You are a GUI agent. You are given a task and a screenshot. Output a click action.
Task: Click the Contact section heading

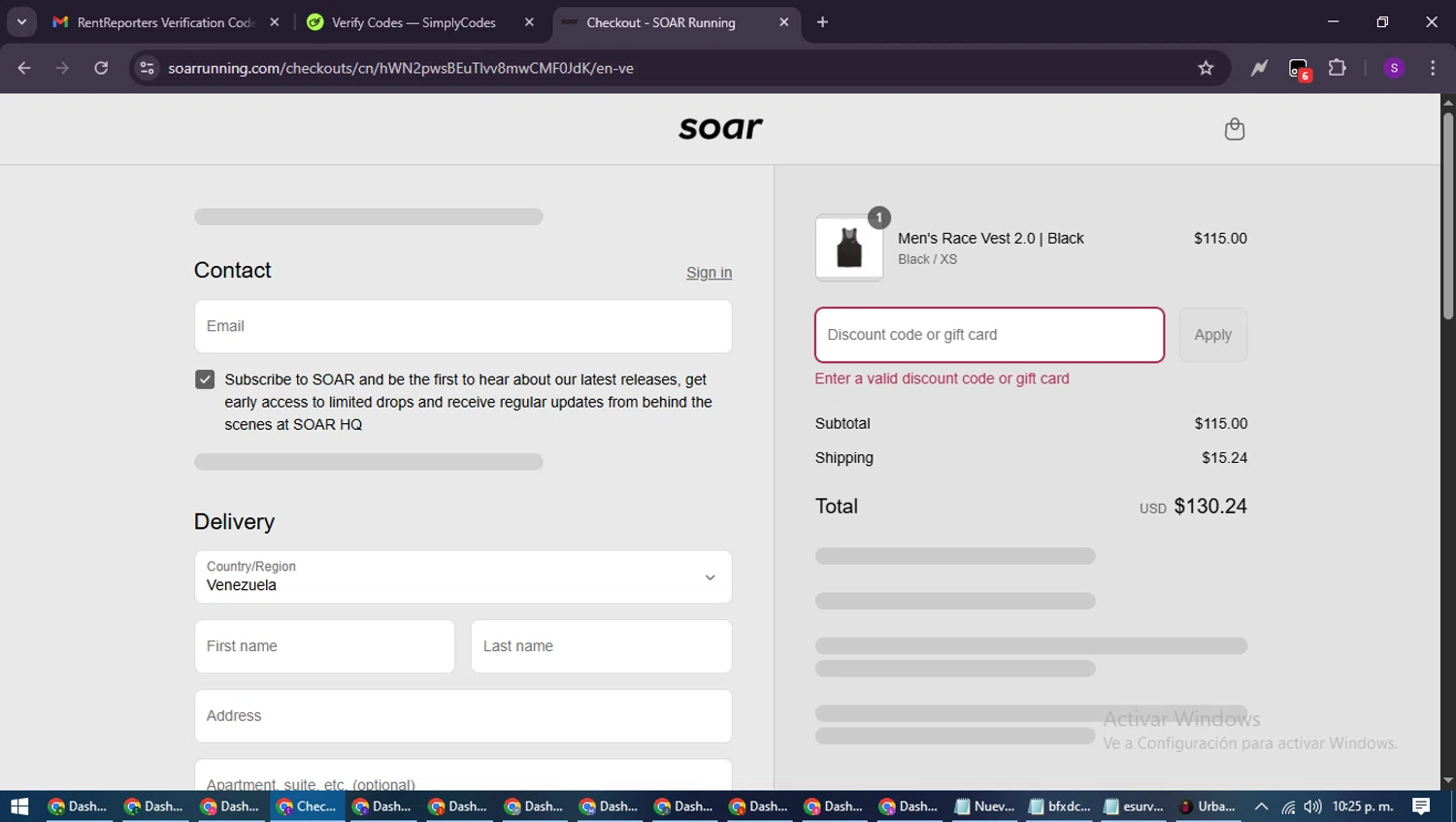[x=232, y=270]
